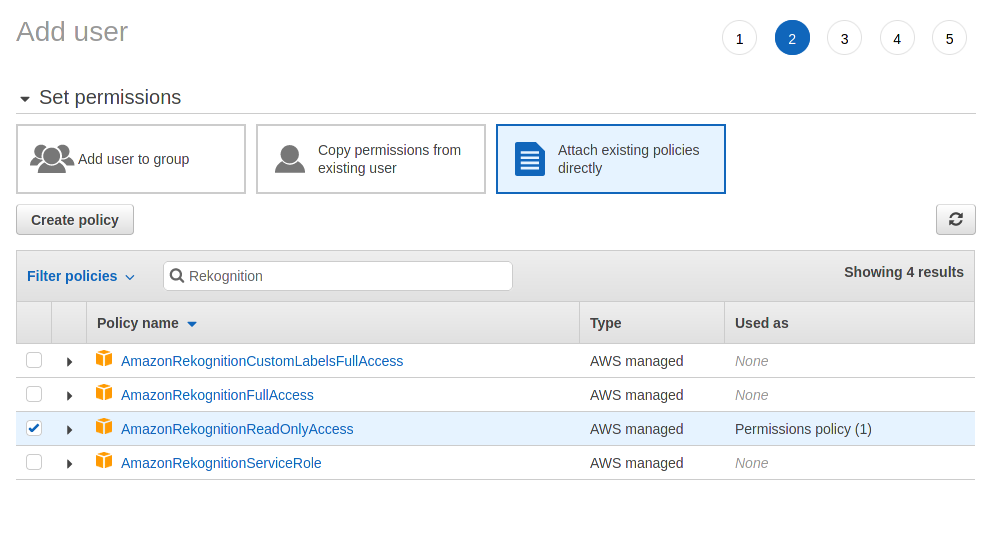The height and width of the screenshot is (536, 1005).
Task: Click None in the AmazonRekognitionCustomLabelsFullAccess row
Action: (x=751, y=361)
